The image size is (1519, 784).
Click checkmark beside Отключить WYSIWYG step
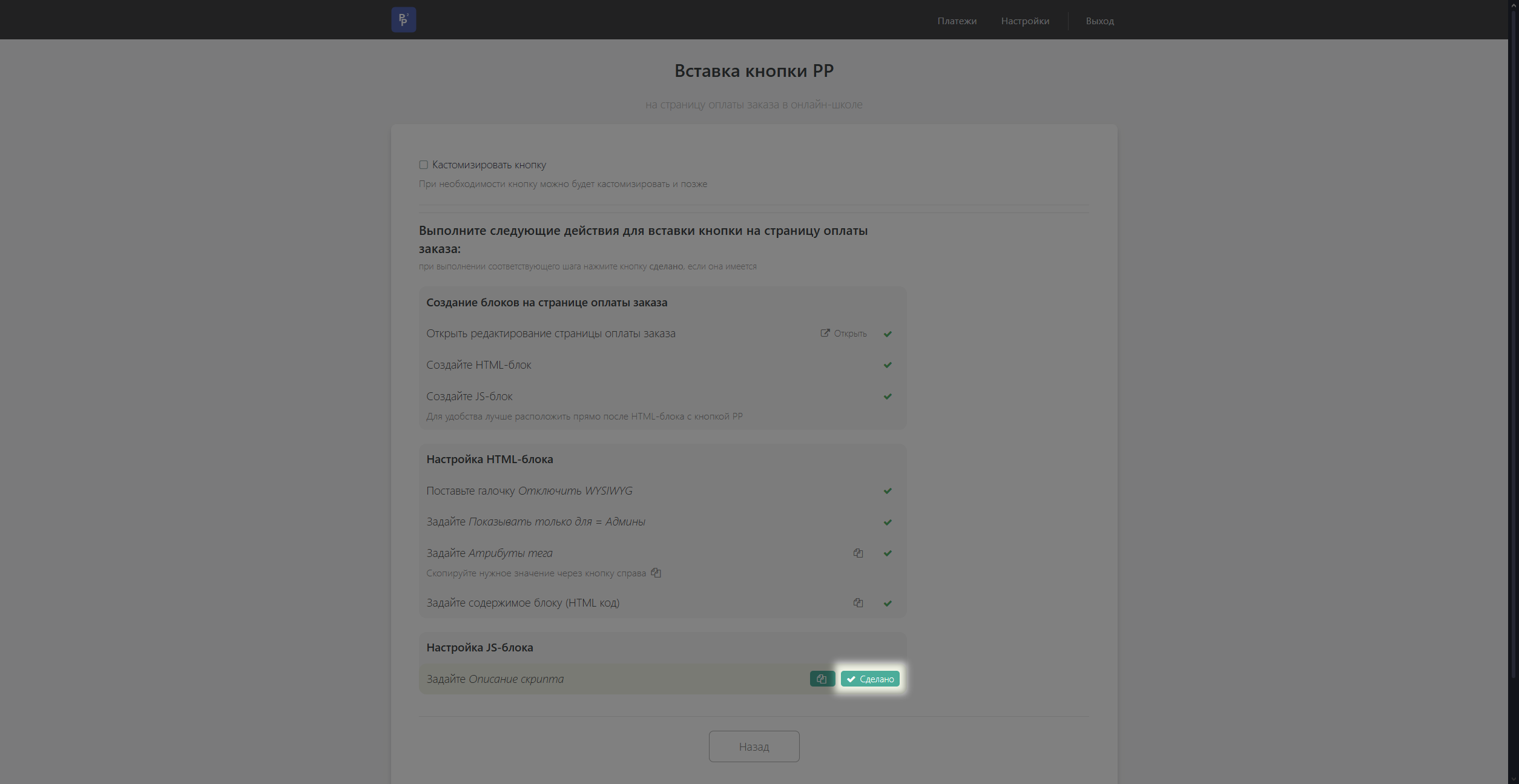tap(888, 491)
